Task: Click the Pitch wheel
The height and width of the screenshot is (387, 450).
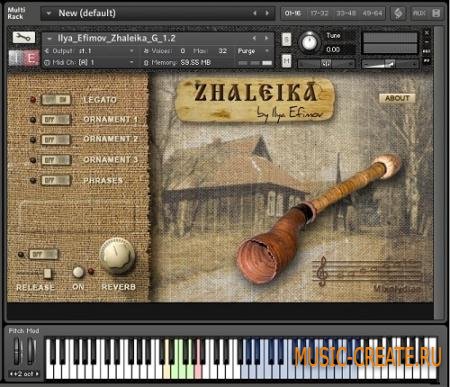Action: coord(17,351)
